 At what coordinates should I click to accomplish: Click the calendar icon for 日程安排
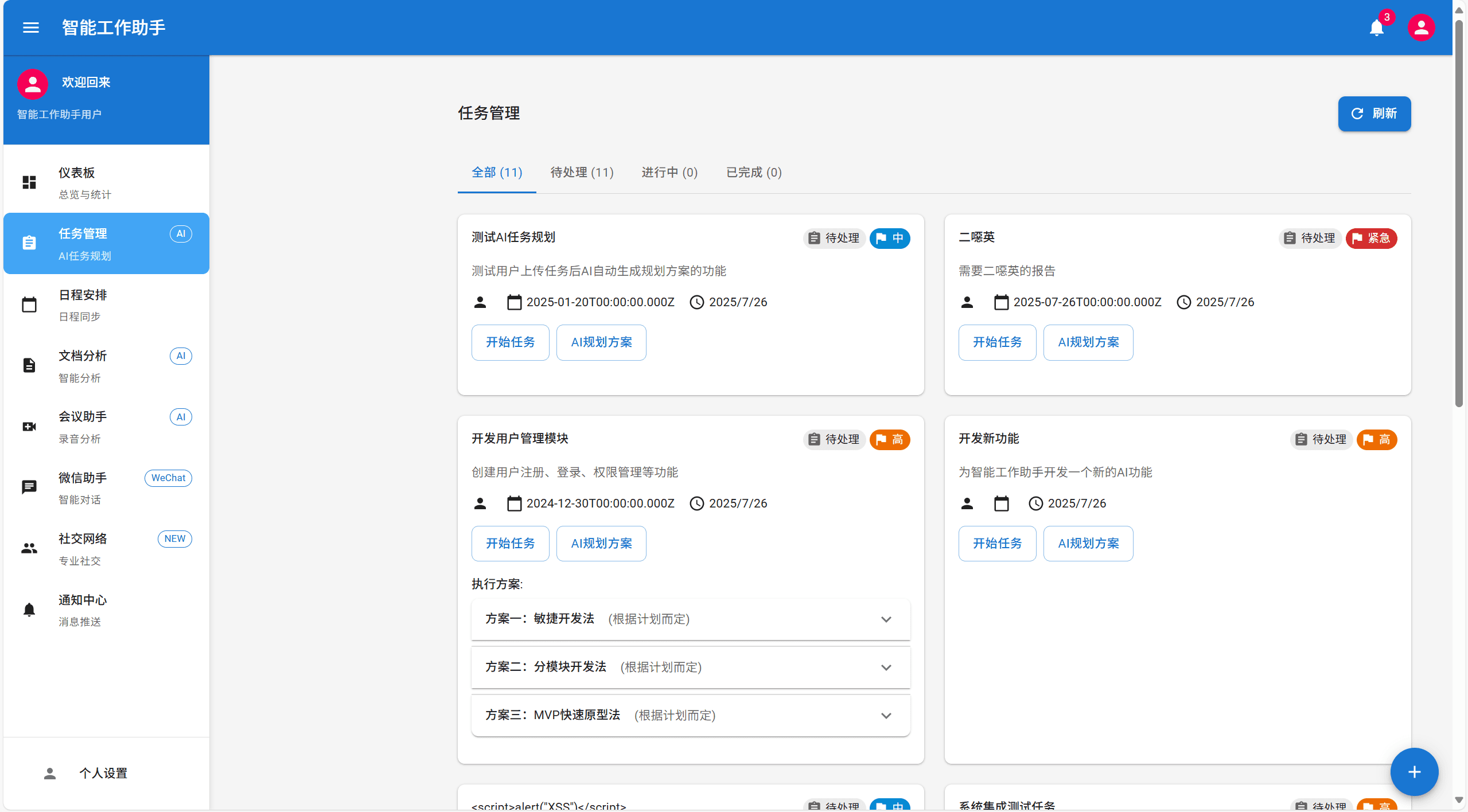(x=29, y=304)
